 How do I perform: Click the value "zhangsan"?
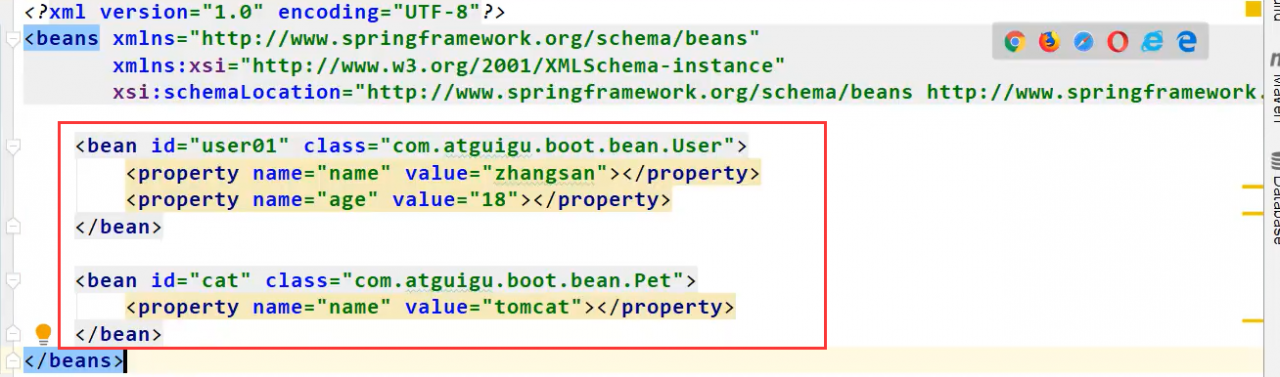tap(545, 173)
